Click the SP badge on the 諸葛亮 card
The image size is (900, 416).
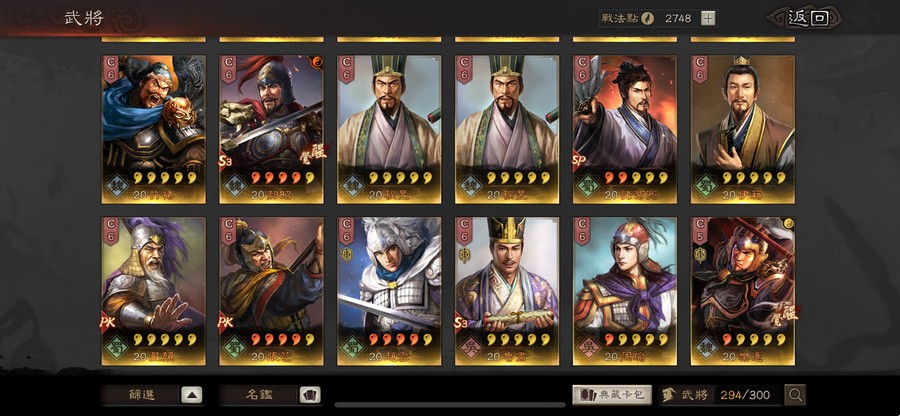tap(580, 162)
